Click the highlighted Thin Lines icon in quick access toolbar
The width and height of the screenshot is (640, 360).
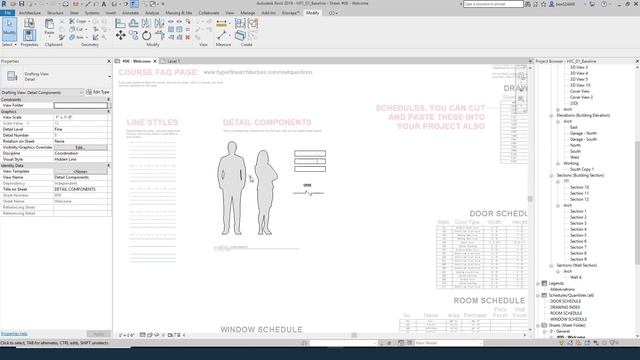tap(134, 4)
